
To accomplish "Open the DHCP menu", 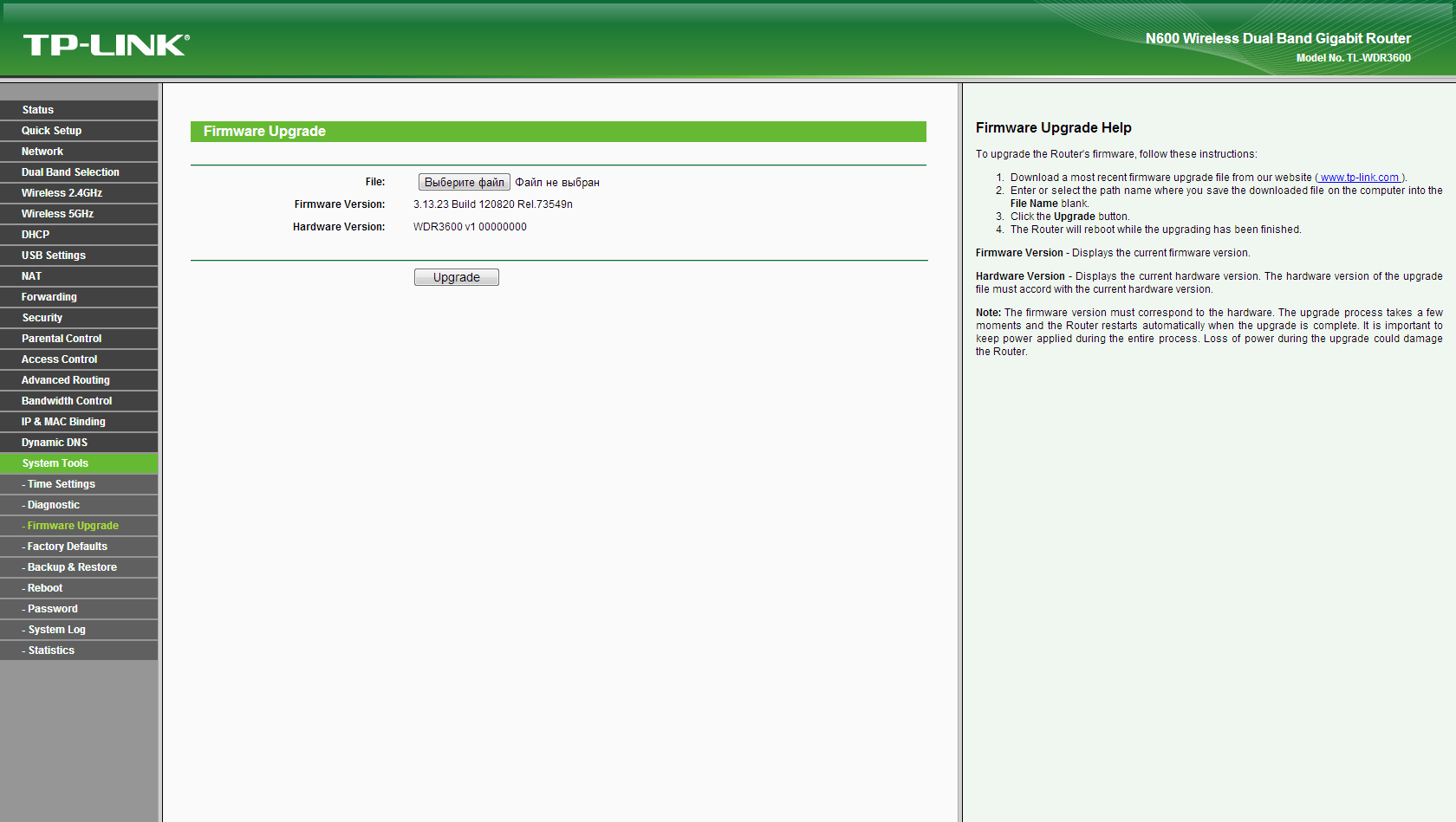I will tap(79, 235).
